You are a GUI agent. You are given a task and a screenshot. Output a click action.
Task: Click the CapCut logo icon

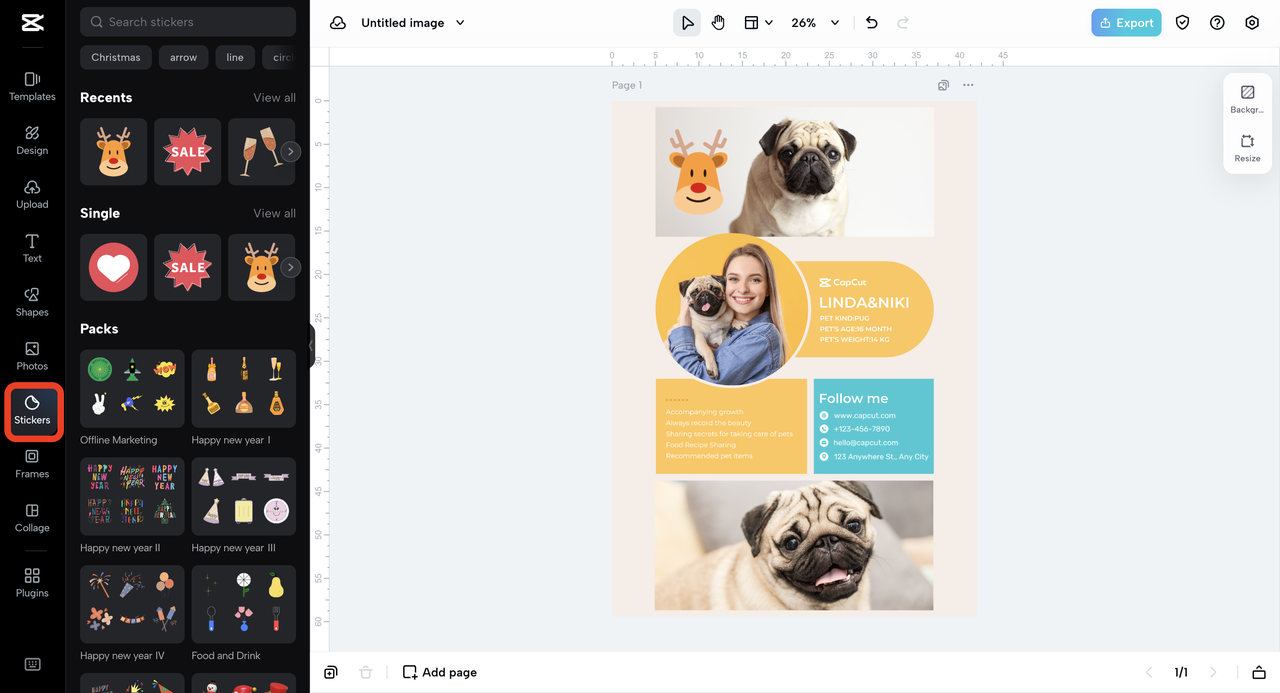click(x=32, y=22)
